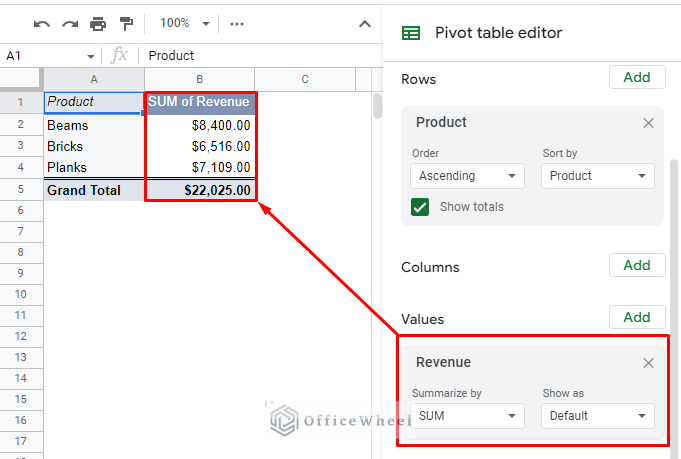This screenshot has height=459, width=681.
Task: Open the Name box dropdown arrow
Action: (90, 56)
